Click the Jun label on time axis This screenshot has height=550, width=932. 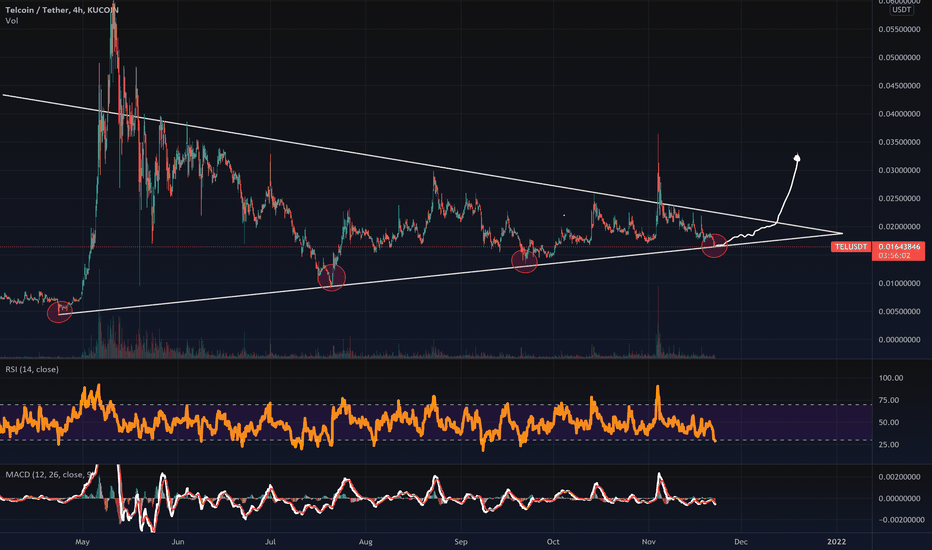(177, 542)
